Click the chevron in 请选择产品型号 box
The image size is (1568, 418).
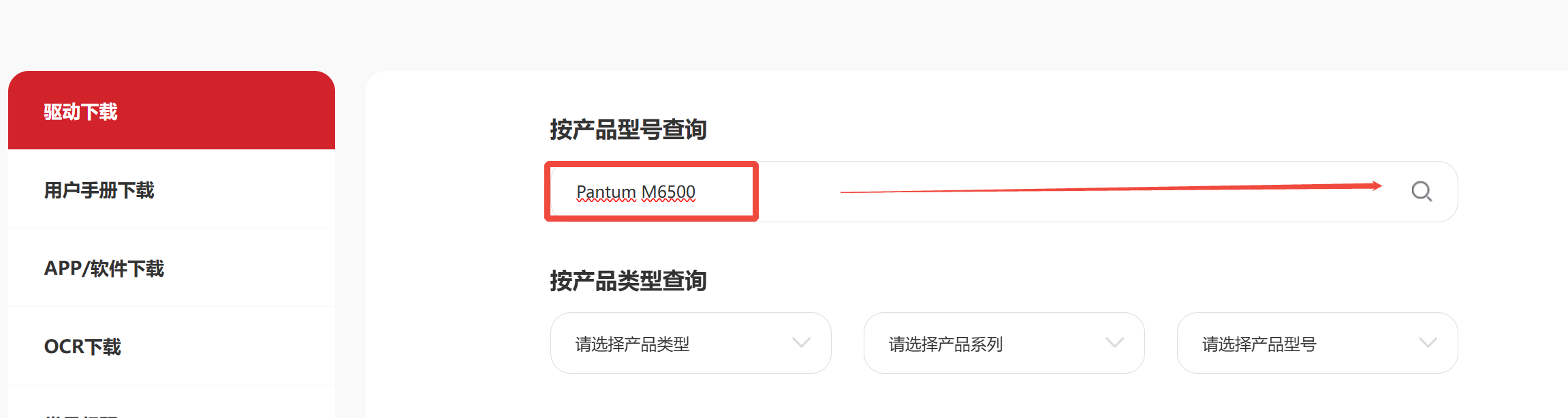1428,342
